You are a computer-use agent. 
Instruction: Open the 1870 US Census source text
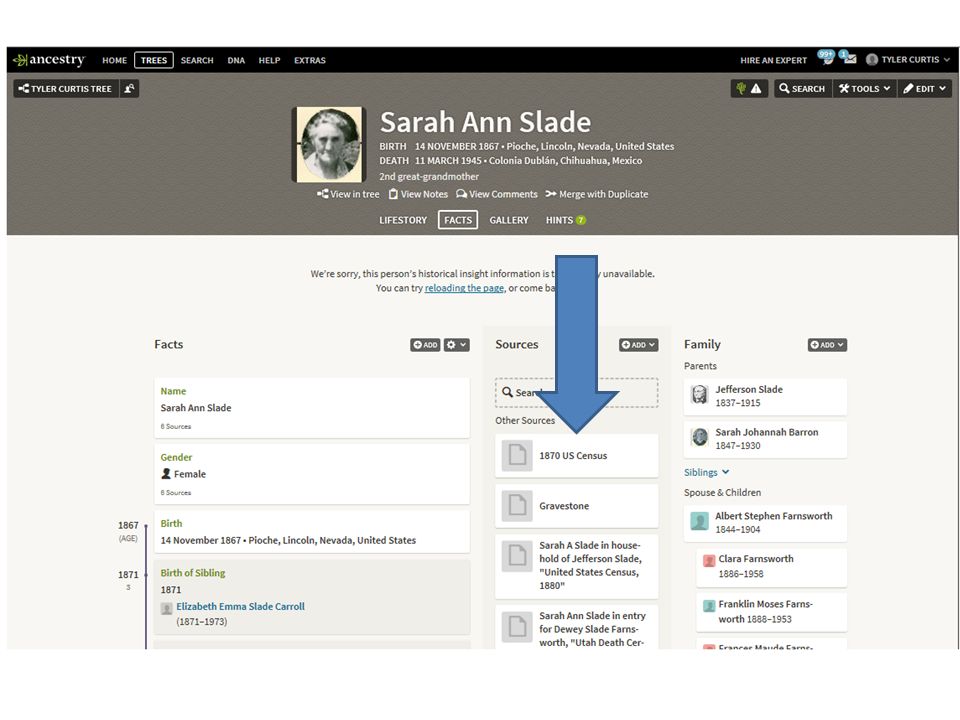tap(573, 456)
